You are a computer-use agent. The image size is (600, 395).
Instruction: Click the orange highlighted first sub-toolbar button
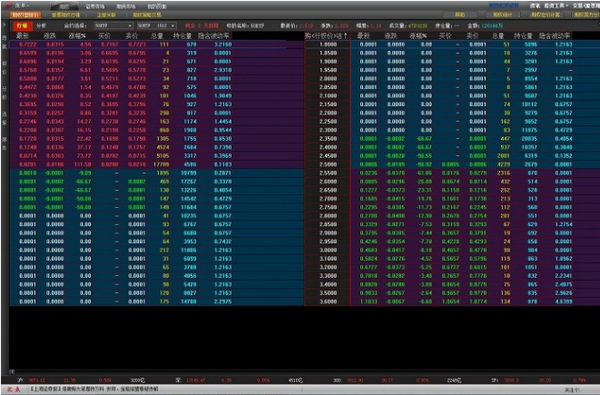tap(25, 15)
